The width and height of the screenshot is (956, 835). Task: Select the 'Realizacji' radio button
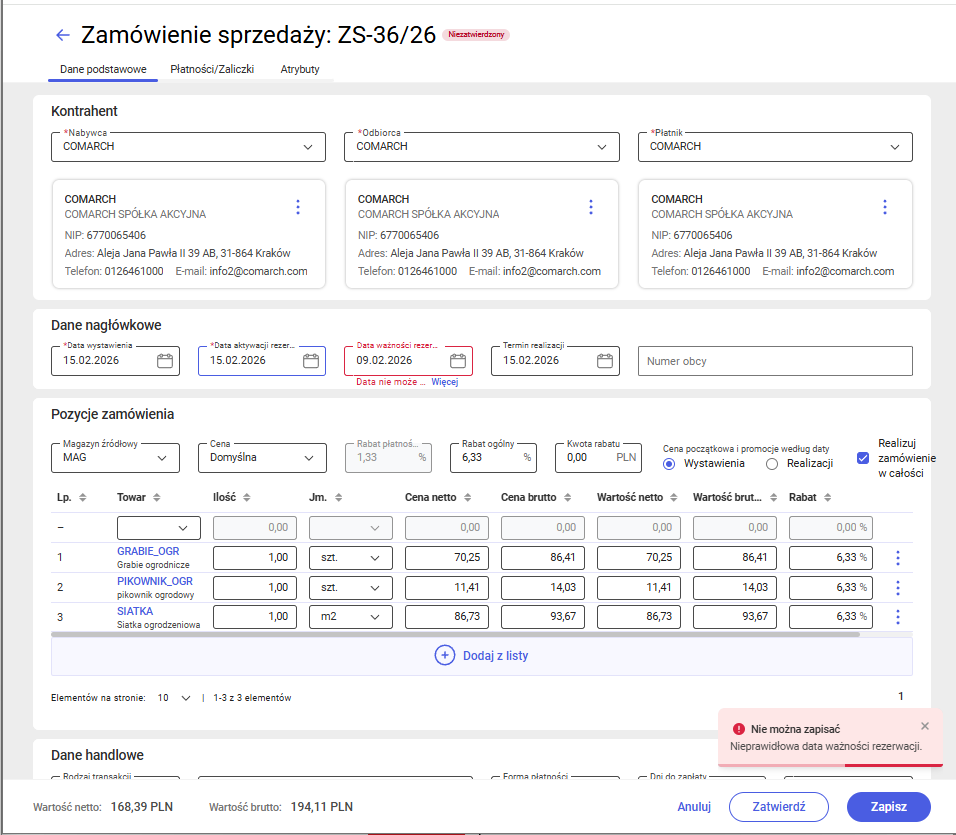[771, 464]
